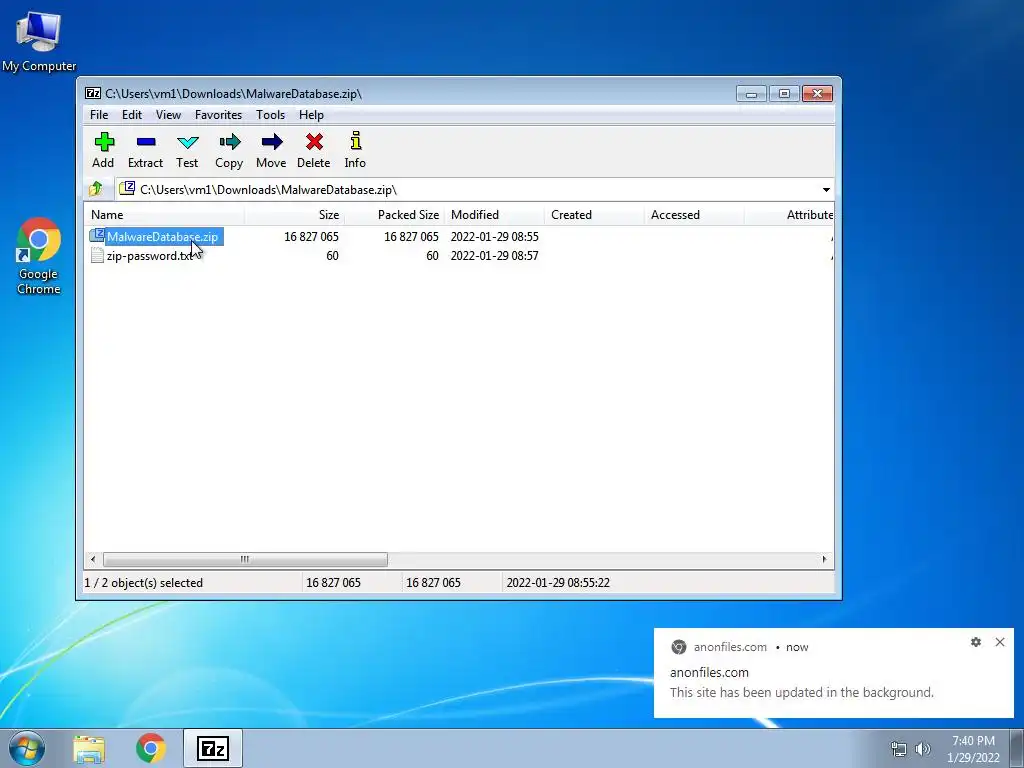This screenshot has width=1024, height=768.
Task: Open Windows Explorer from taskbar
Action: pyautogui.click(x=89, y=748)
